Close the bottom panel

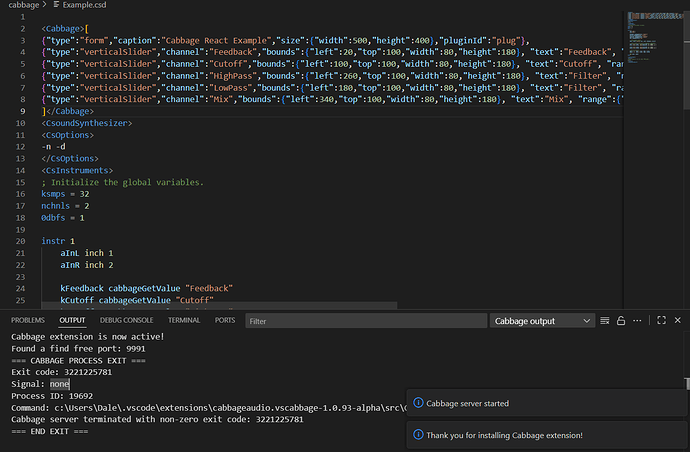(x=677, y=321)
